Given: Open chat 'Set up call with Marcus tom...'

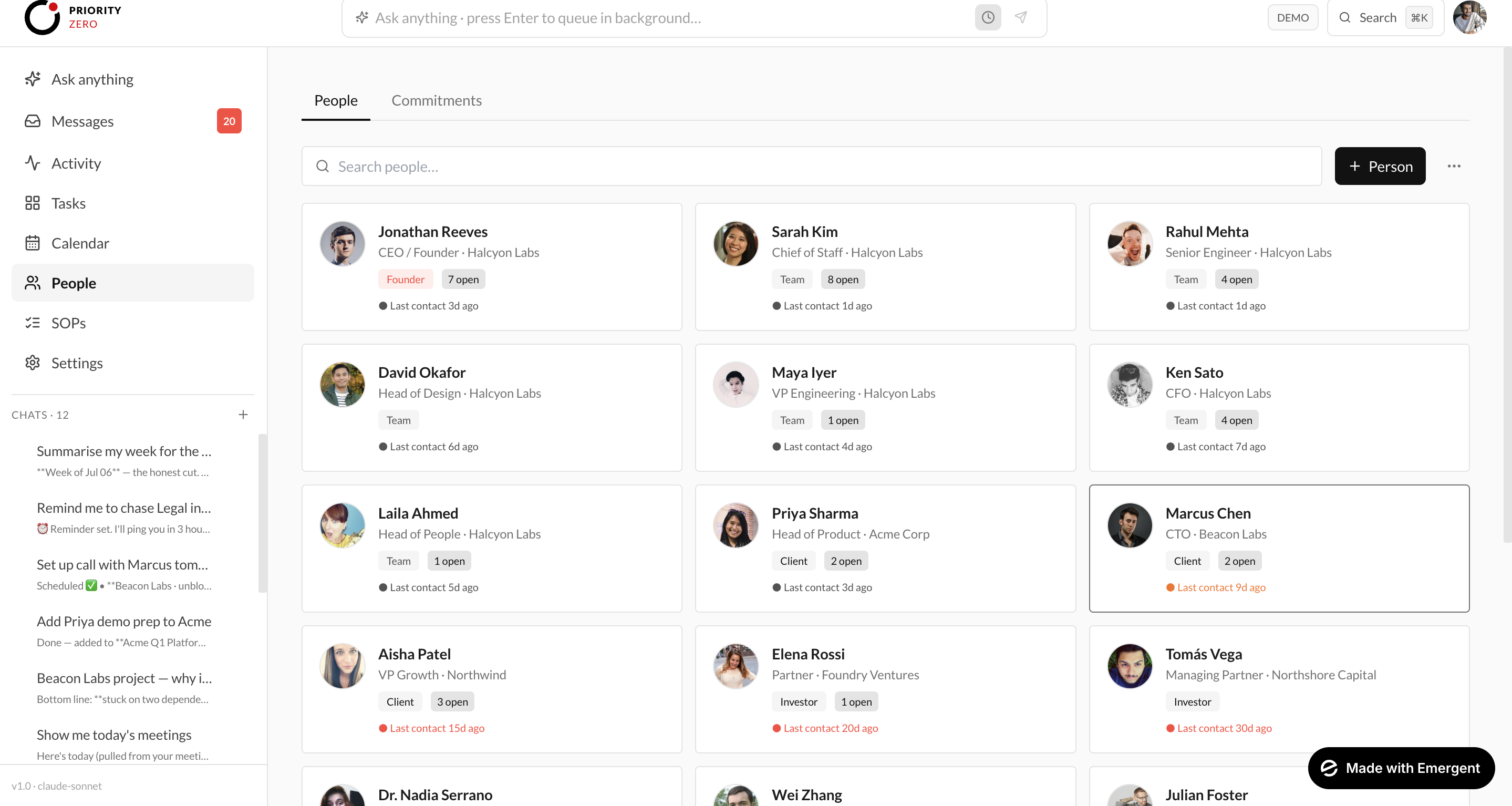Looking at the screenshot, I should pos(125,574).
